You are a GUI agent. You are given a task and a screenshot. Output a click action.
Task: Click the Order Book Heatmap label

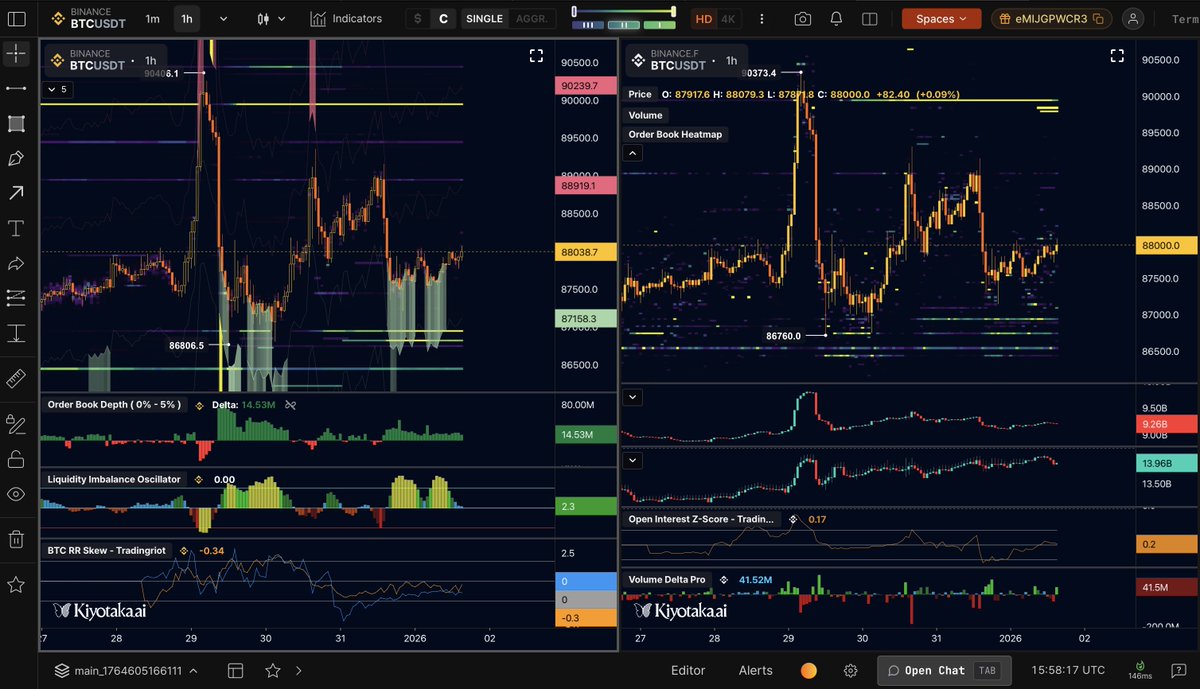(x=675, y=134)
